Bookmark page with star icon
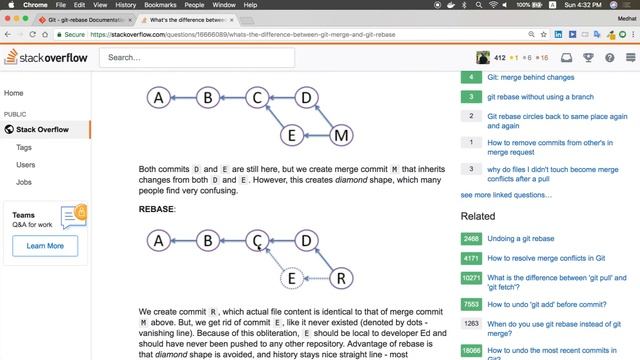 [x=543, y=35]
